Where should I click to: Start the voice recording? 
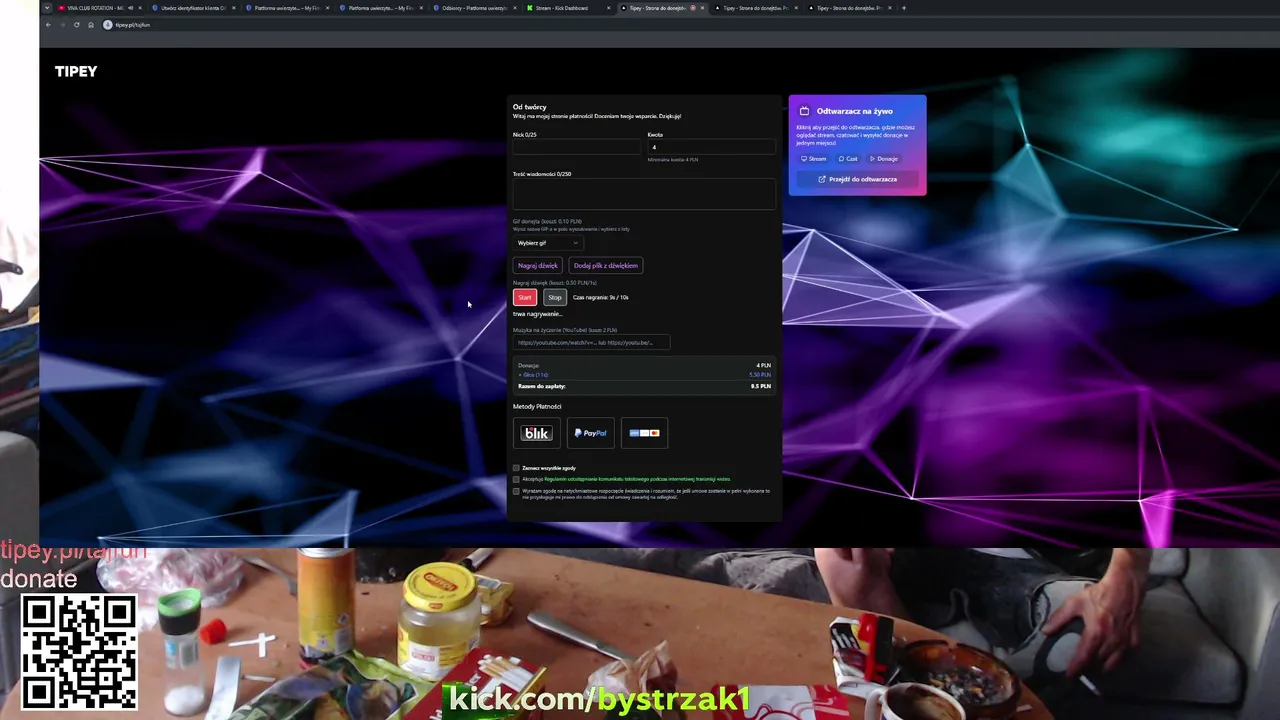click(525, 297)
